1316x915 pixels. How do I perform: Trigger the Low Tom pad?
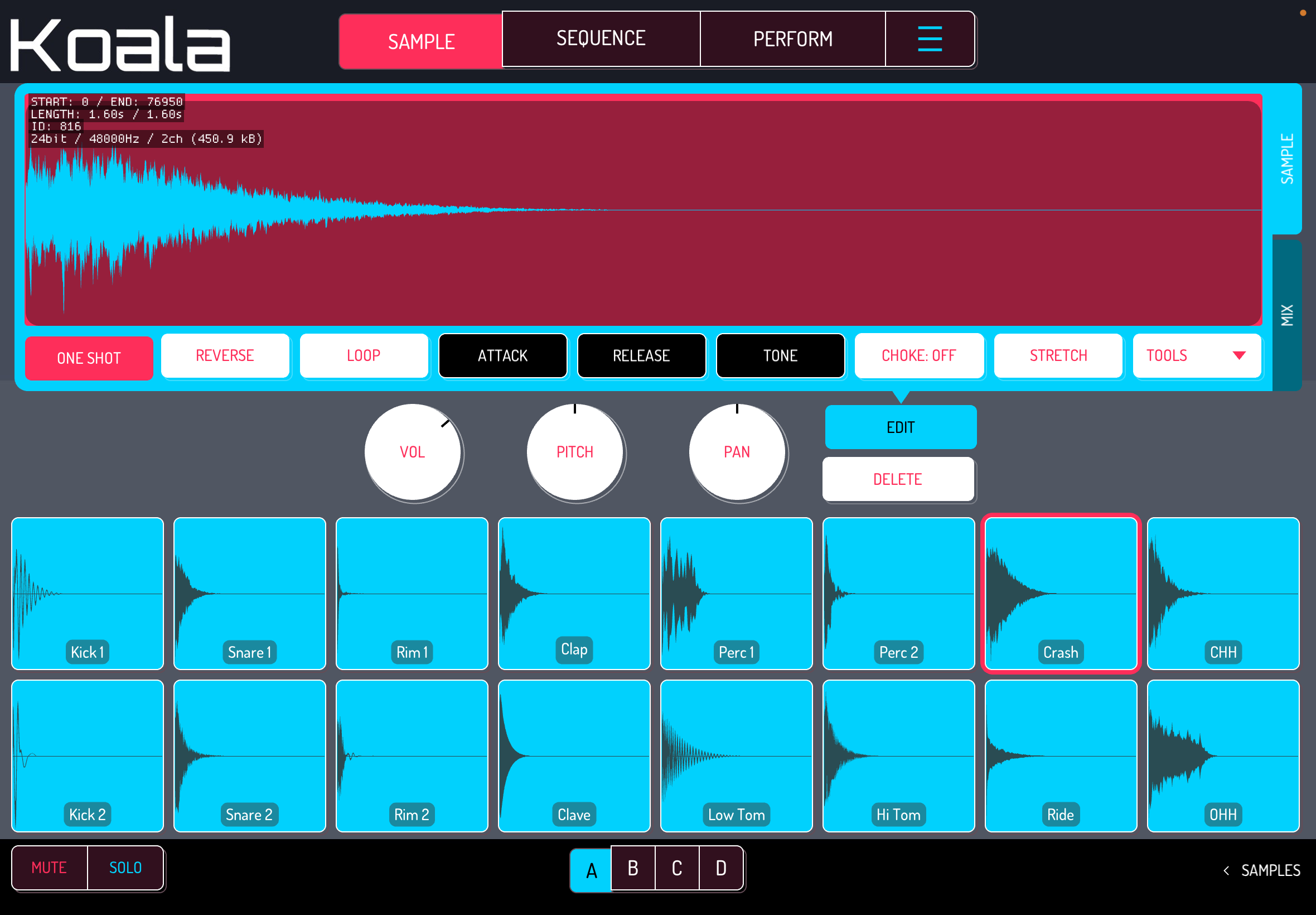tap(736, 755)
